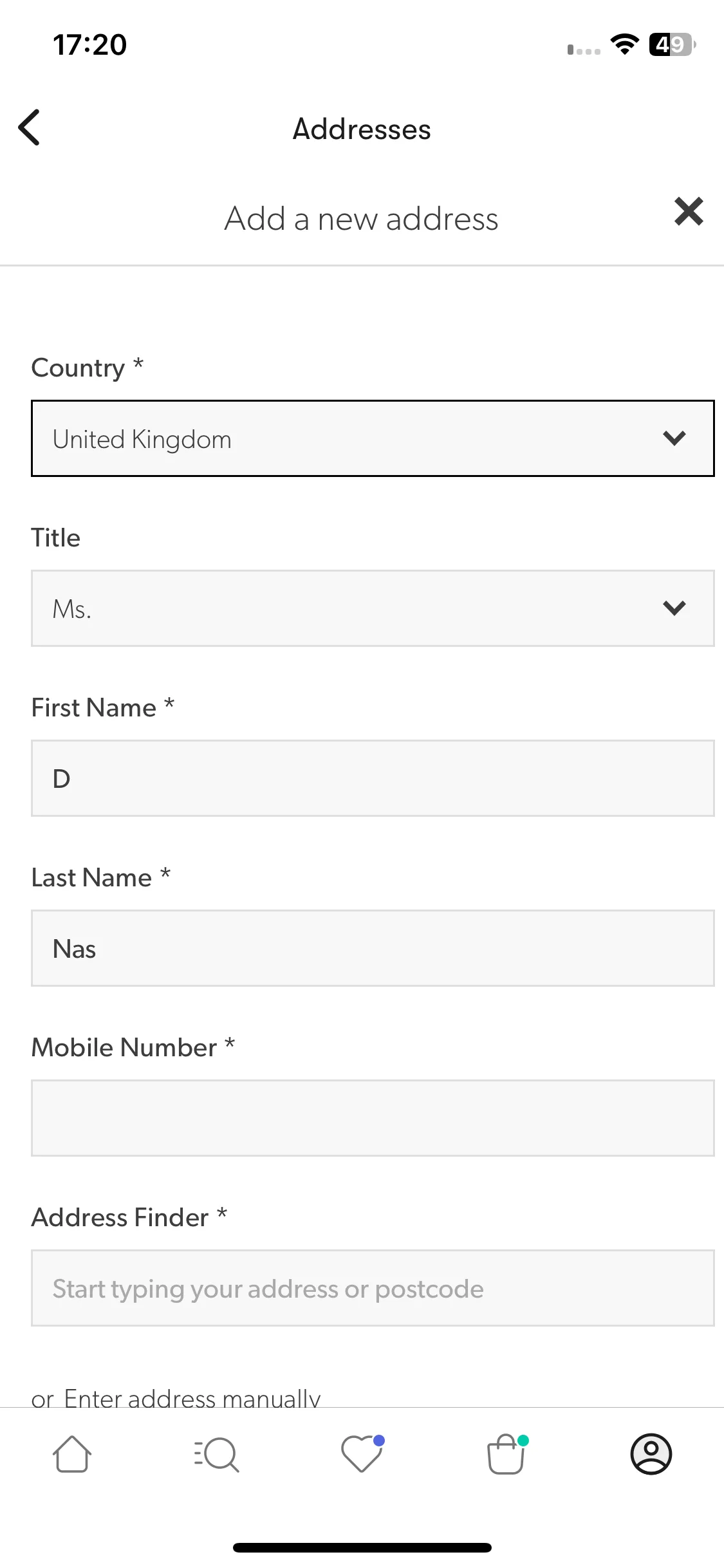The width and height of the screenshot is (724, 1568).
Task: Focus the Last Name input field
Action: [373, 948]
